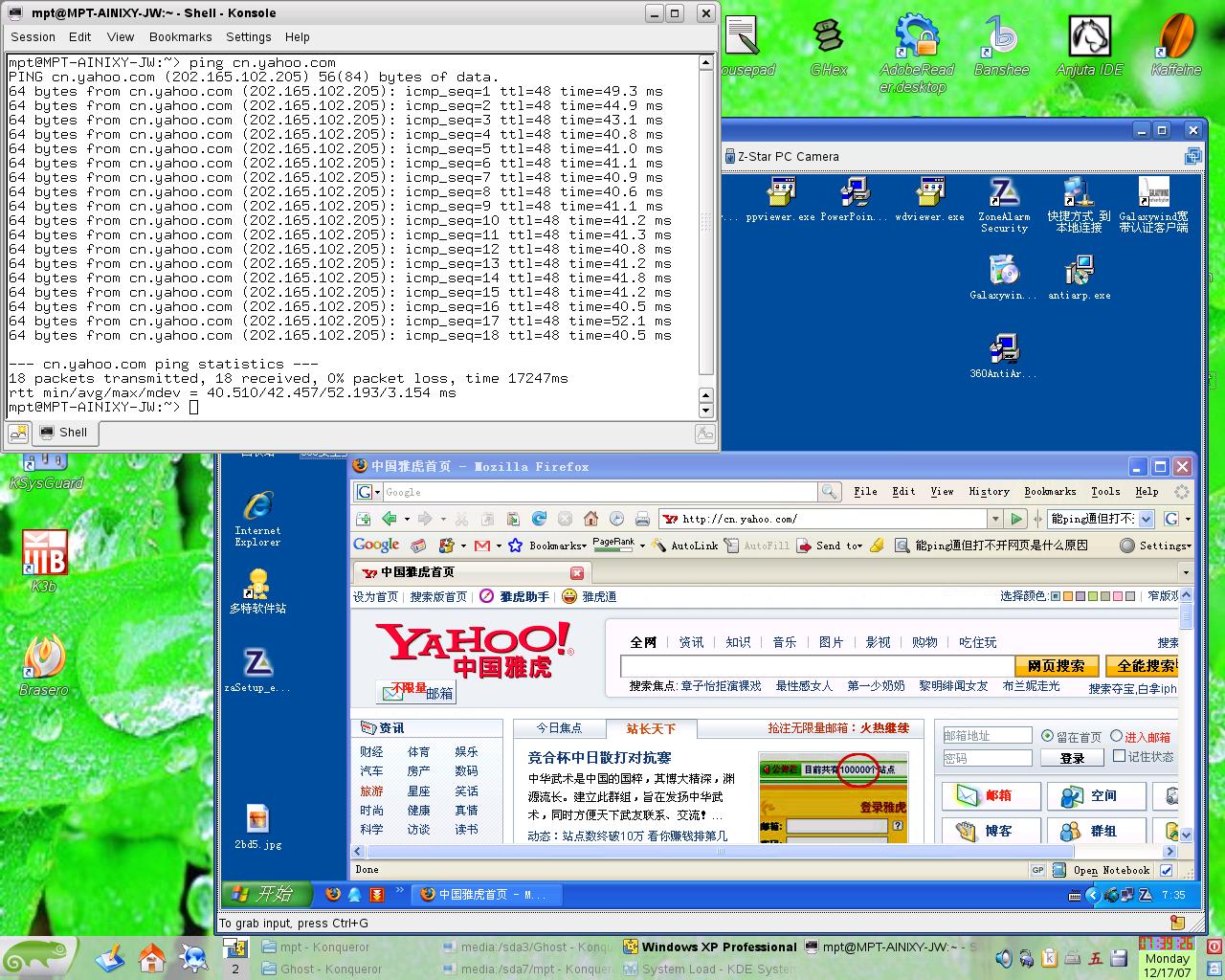
Task: Click Google search magnifier in Firefox
Action: point(829,492)
